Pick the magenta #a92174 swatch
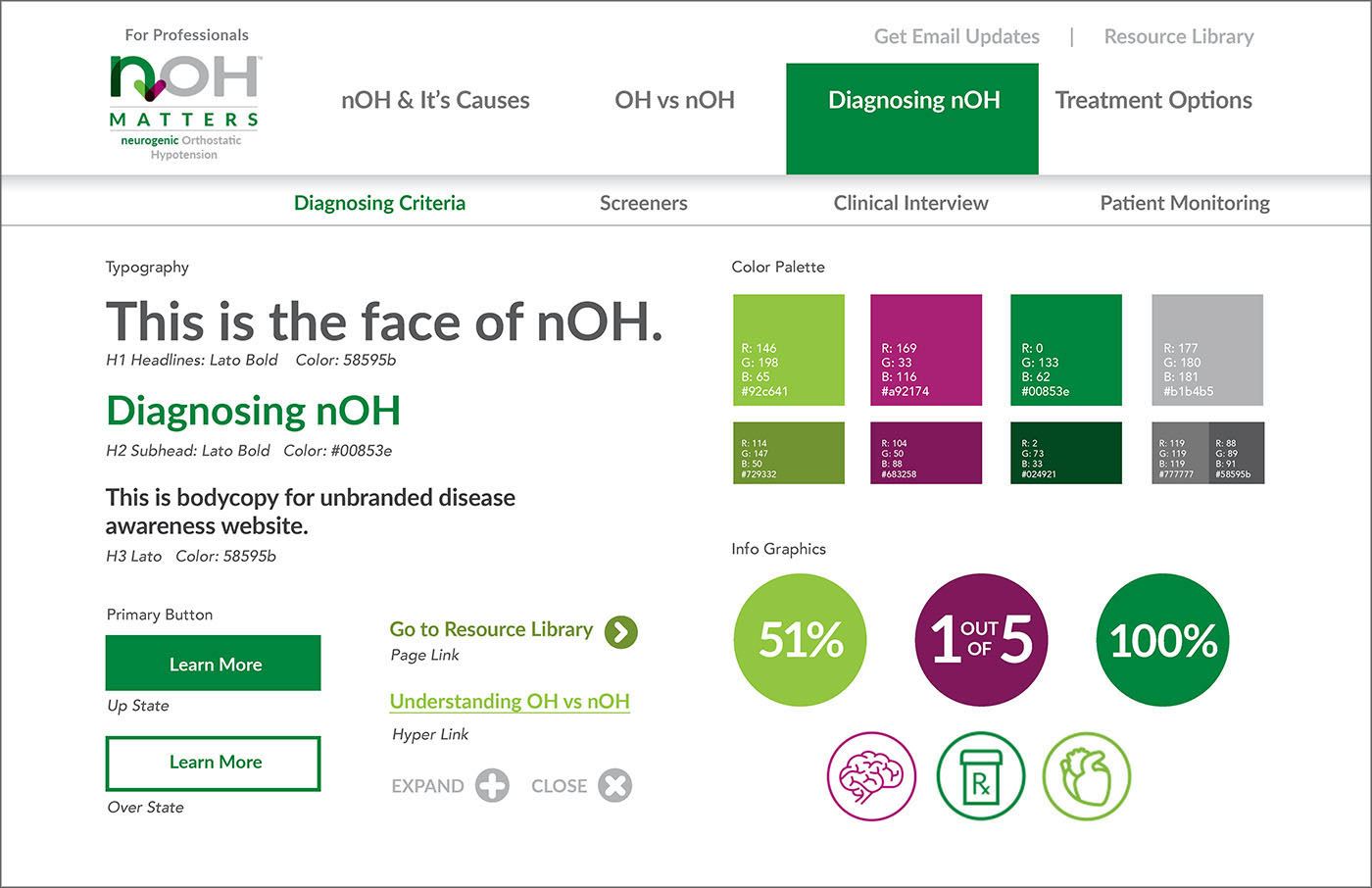Viewport: 1372px width, 888px height. [926, 350]
